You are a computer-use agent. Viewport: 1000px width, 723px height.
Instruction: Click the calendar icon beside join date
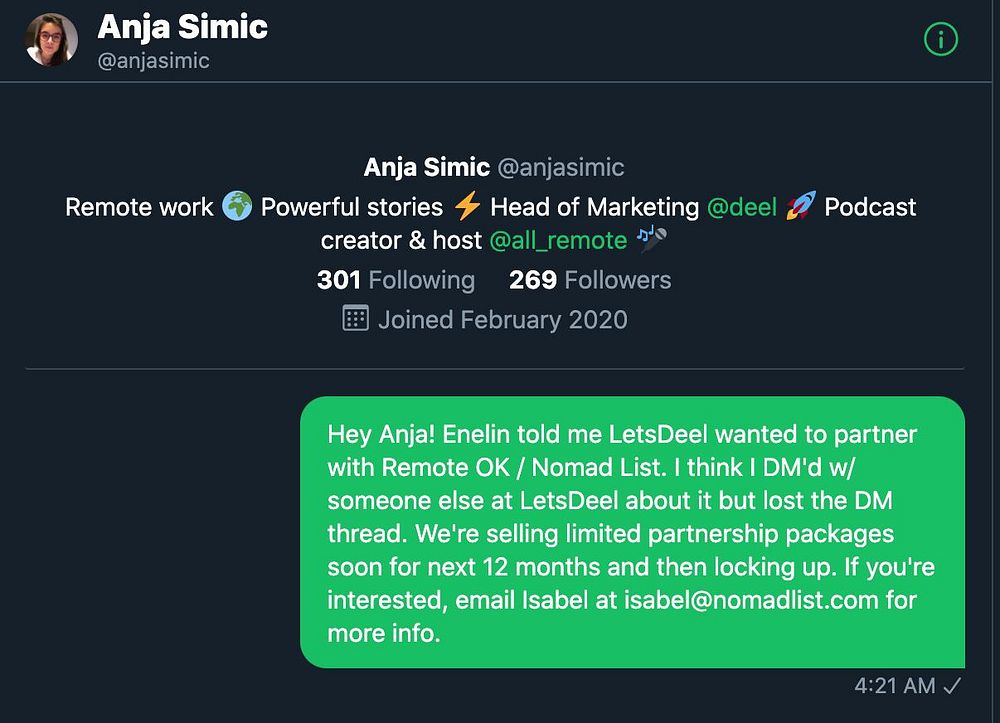[355, 319]
